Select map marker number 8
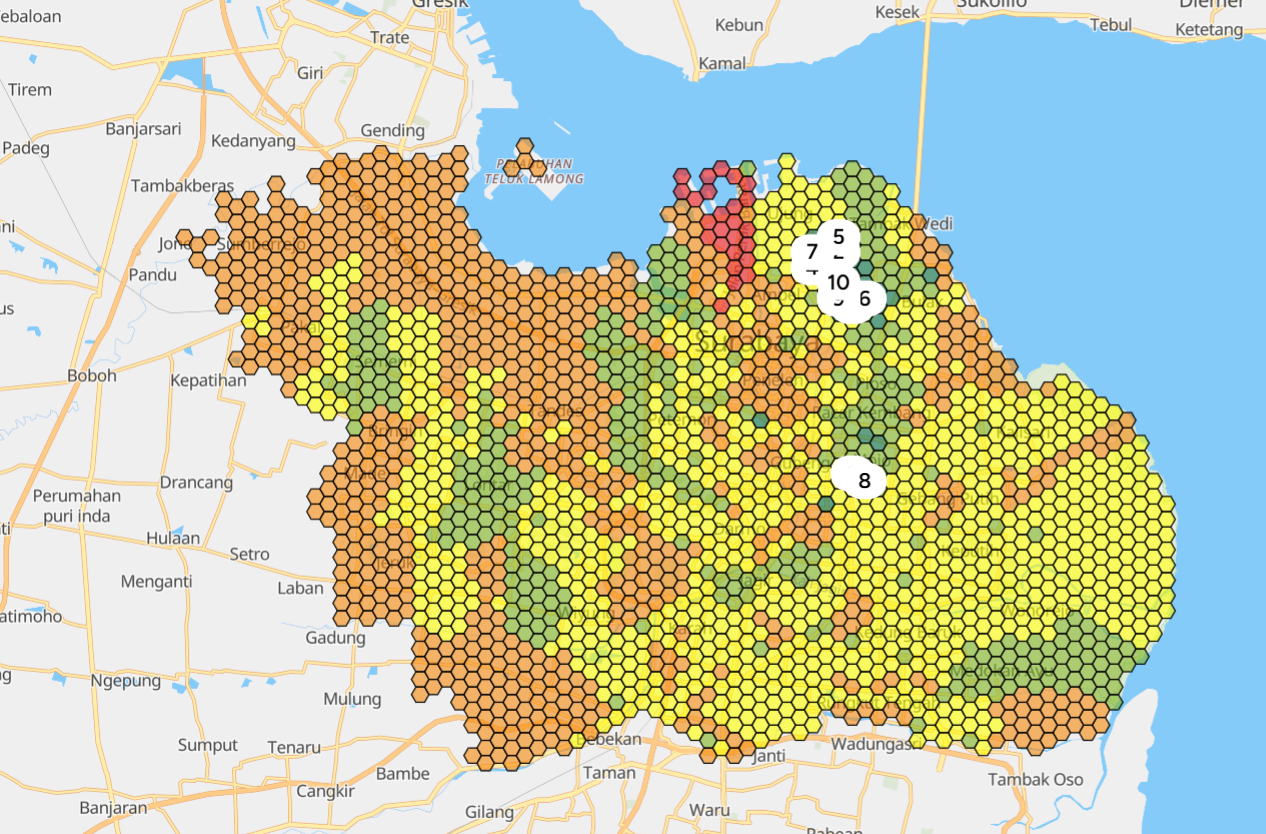Image resolution: width=1266 pixels, height=834 pixels. coord(864,480)
